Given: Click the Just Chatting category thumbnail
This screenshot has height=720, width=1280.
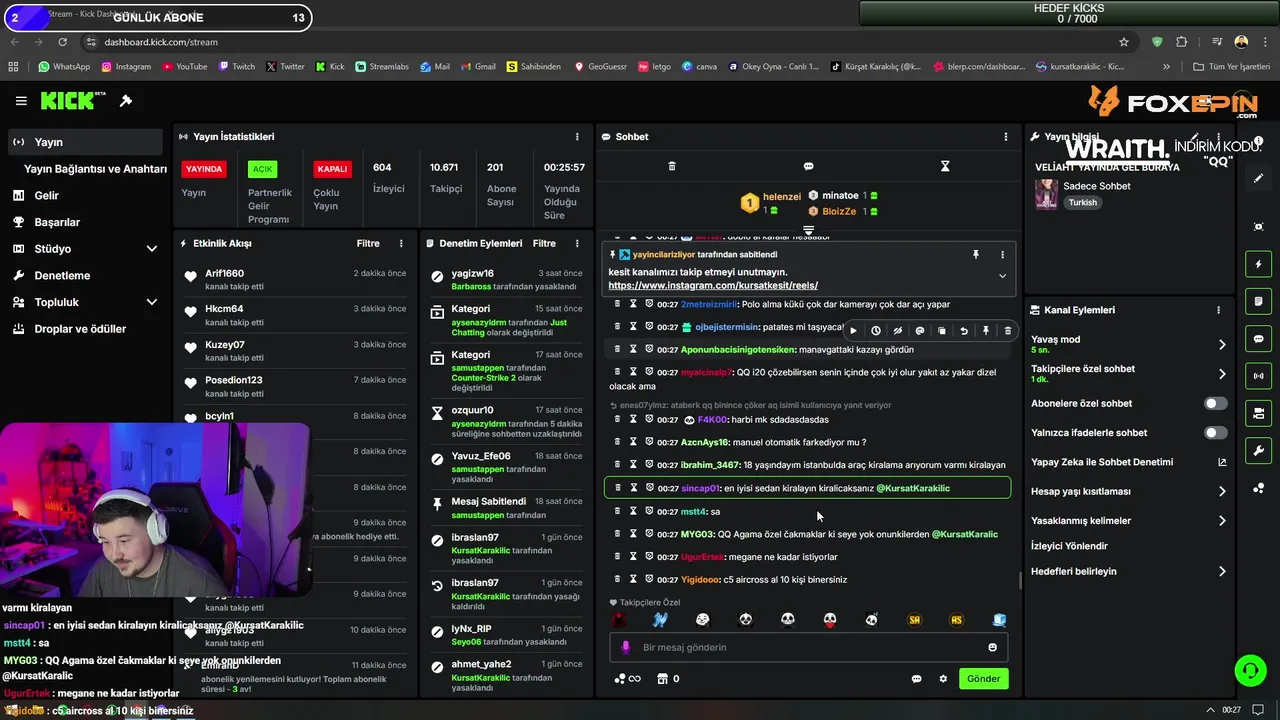Looking at the screenshot, I should tap(1046, 194).
